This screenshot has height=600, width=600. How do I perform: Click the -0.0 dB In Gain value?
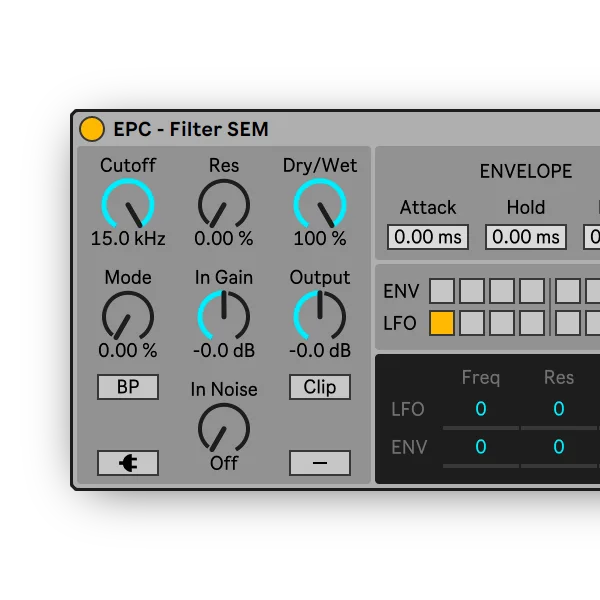click(224, 350)
